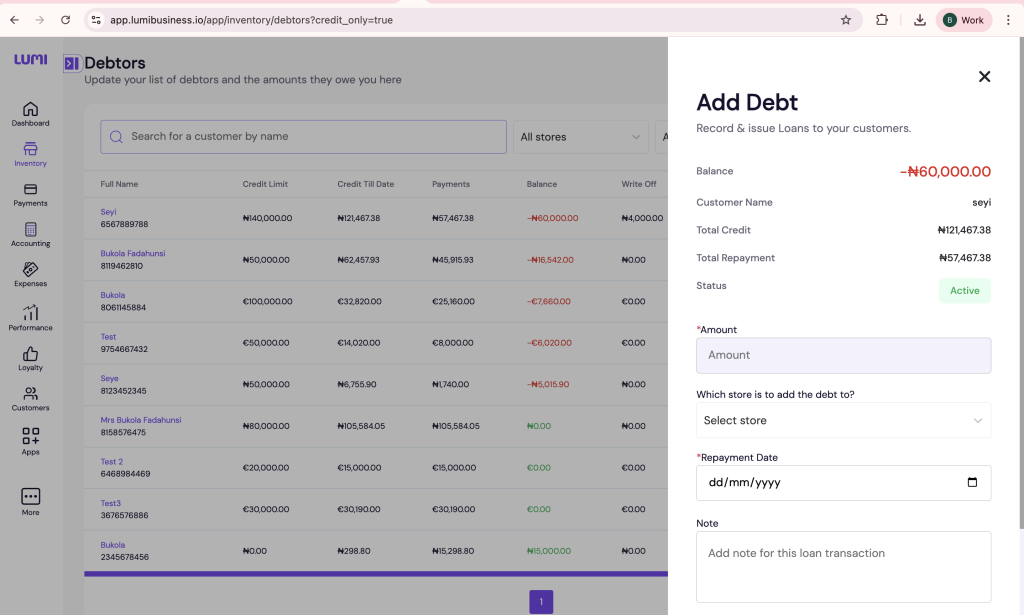This screenshot has height=615, width=1024.
Task: Click the loan Note text area
Action: pos(843,566)
